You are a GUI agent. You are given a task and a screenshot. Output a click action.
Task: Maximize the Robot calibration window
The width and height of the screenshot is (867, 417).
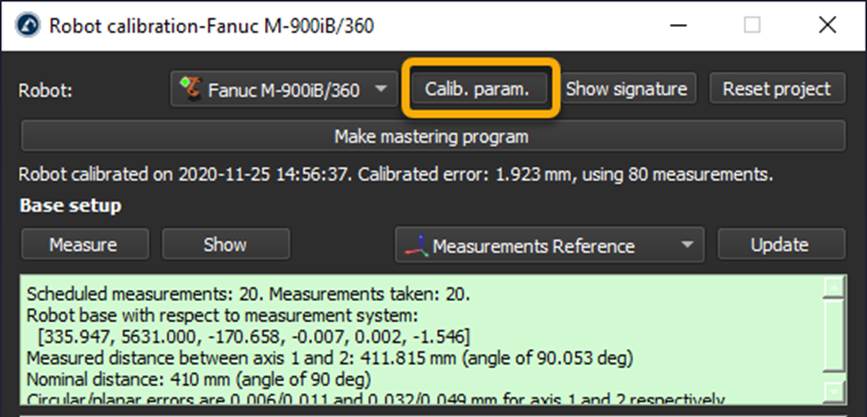pos(752,26)
